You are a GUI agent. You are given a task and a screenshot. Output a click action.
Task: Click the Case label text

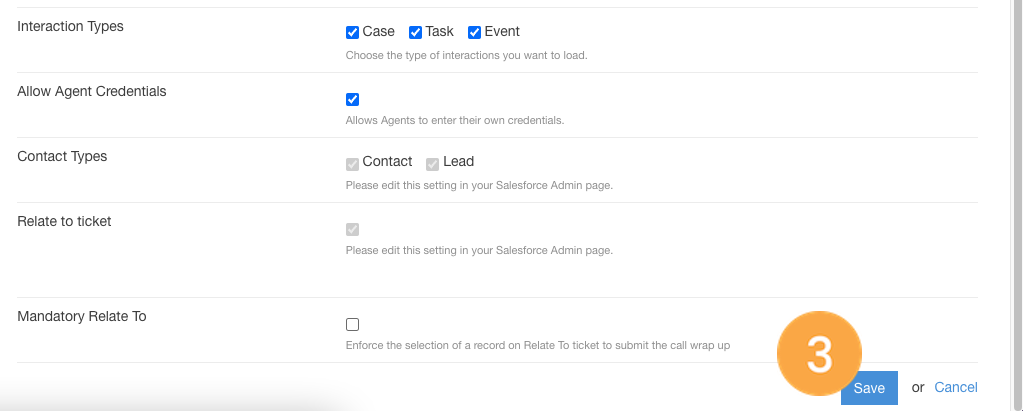point(378,31)
